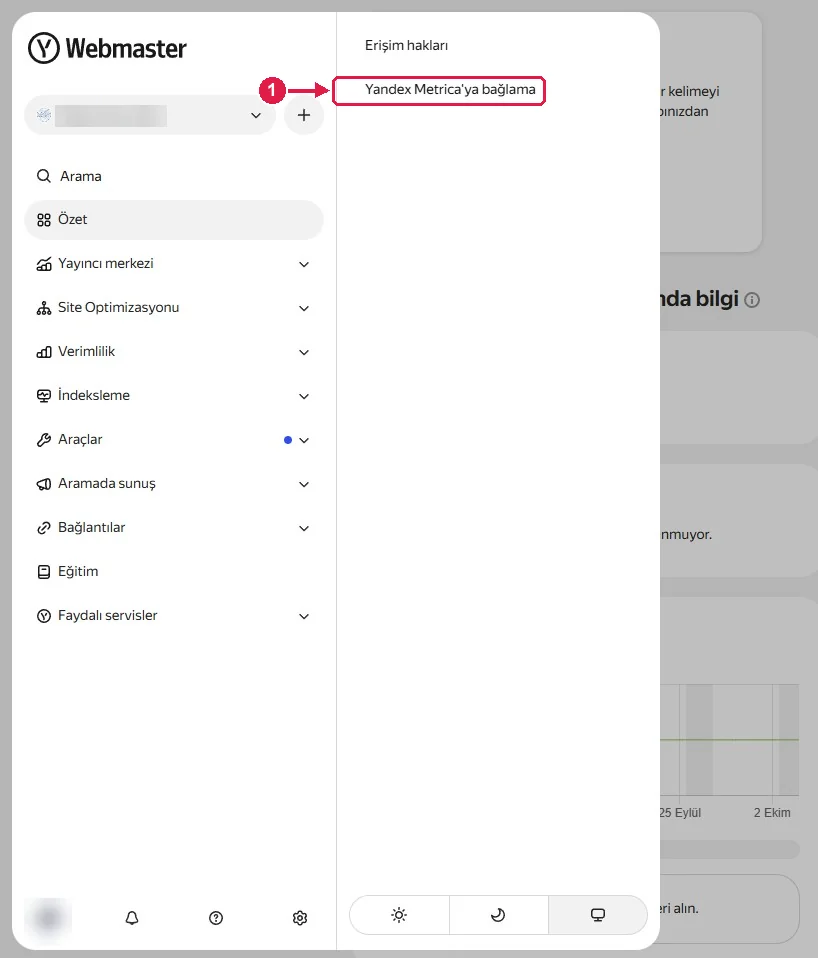Viewport: 818px width, 958px height.
Task: Expand İndeksleme chevron
Action: (304, 397)
